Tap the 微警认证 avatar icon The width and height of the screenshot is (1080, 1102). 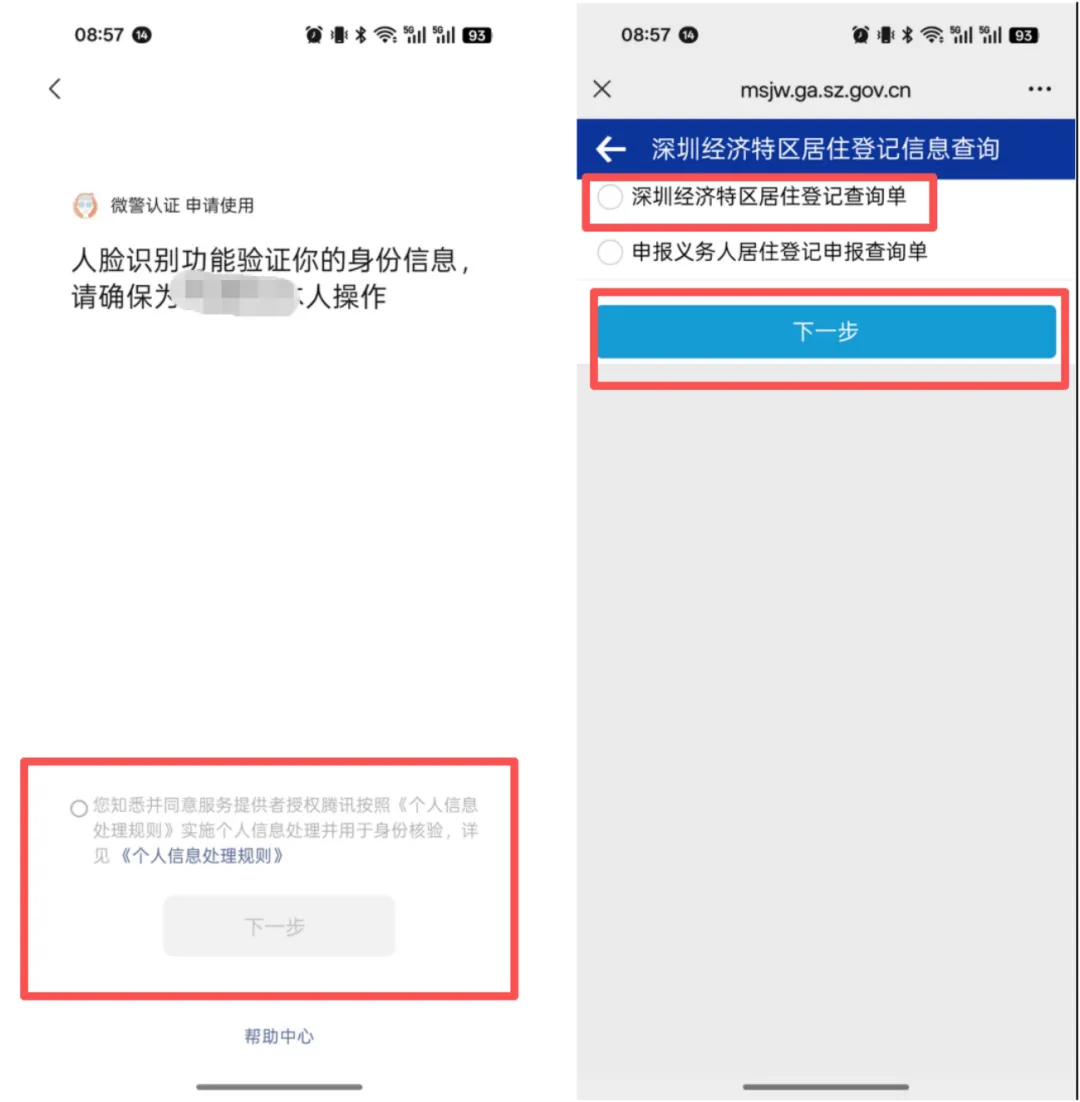pyautogui.click(x=85, y=205)
